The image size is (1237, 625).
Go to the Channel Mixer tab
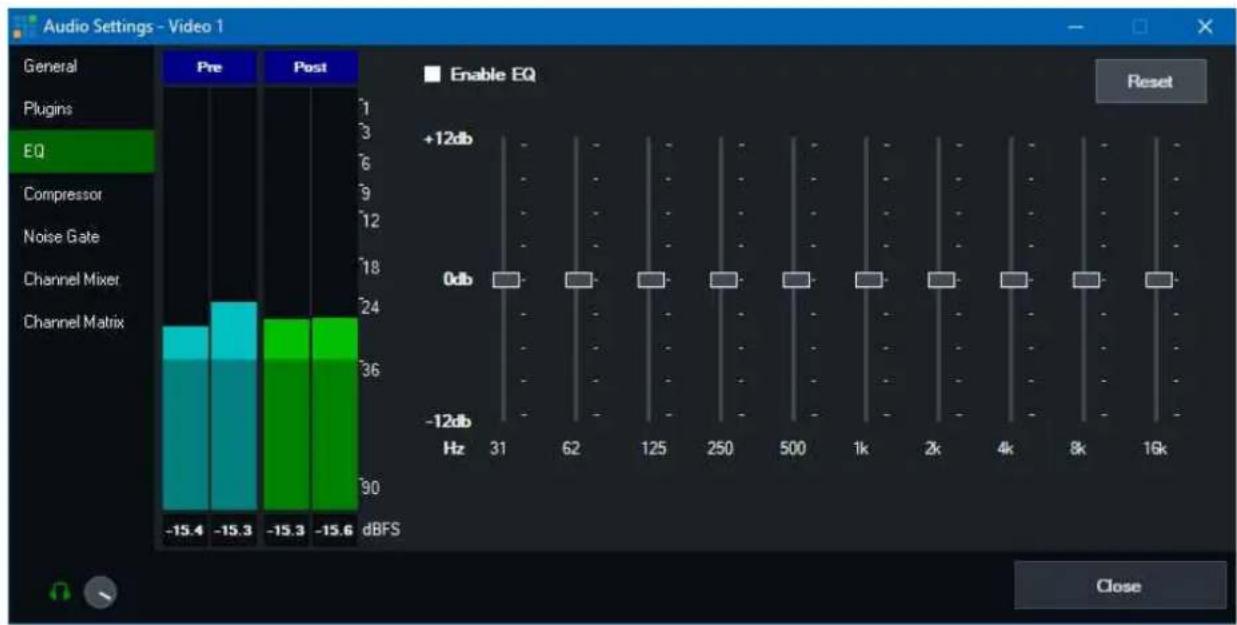(79, 280)
